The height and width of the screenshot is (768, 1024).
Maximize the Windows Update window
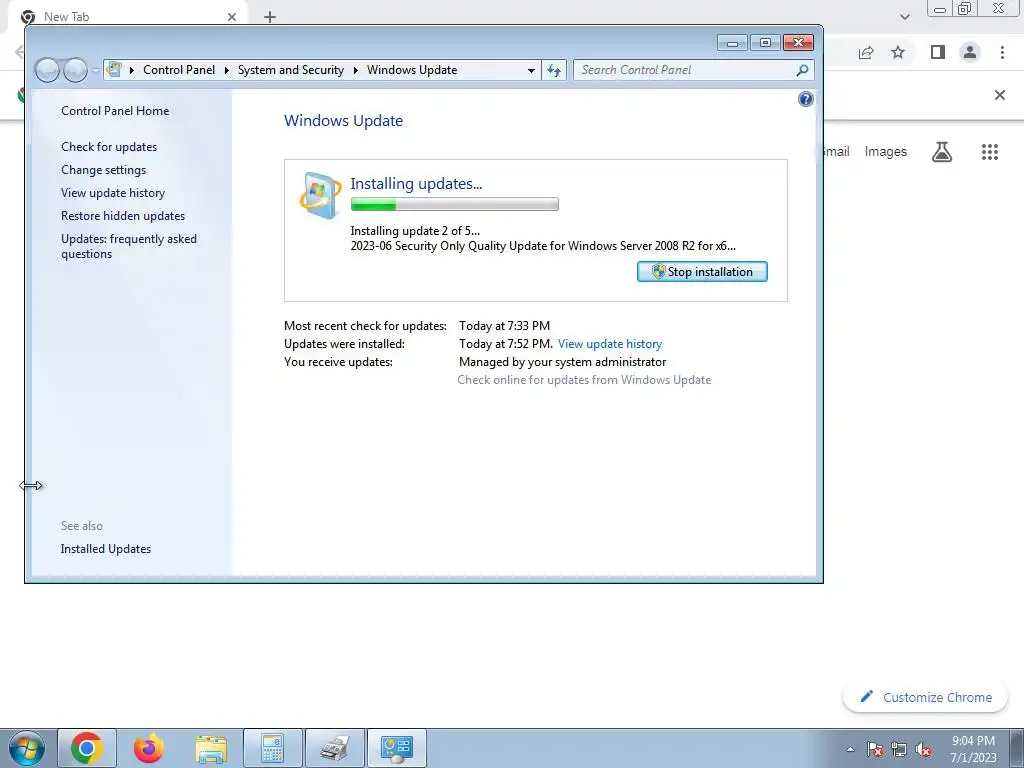(x=765, y=43)
